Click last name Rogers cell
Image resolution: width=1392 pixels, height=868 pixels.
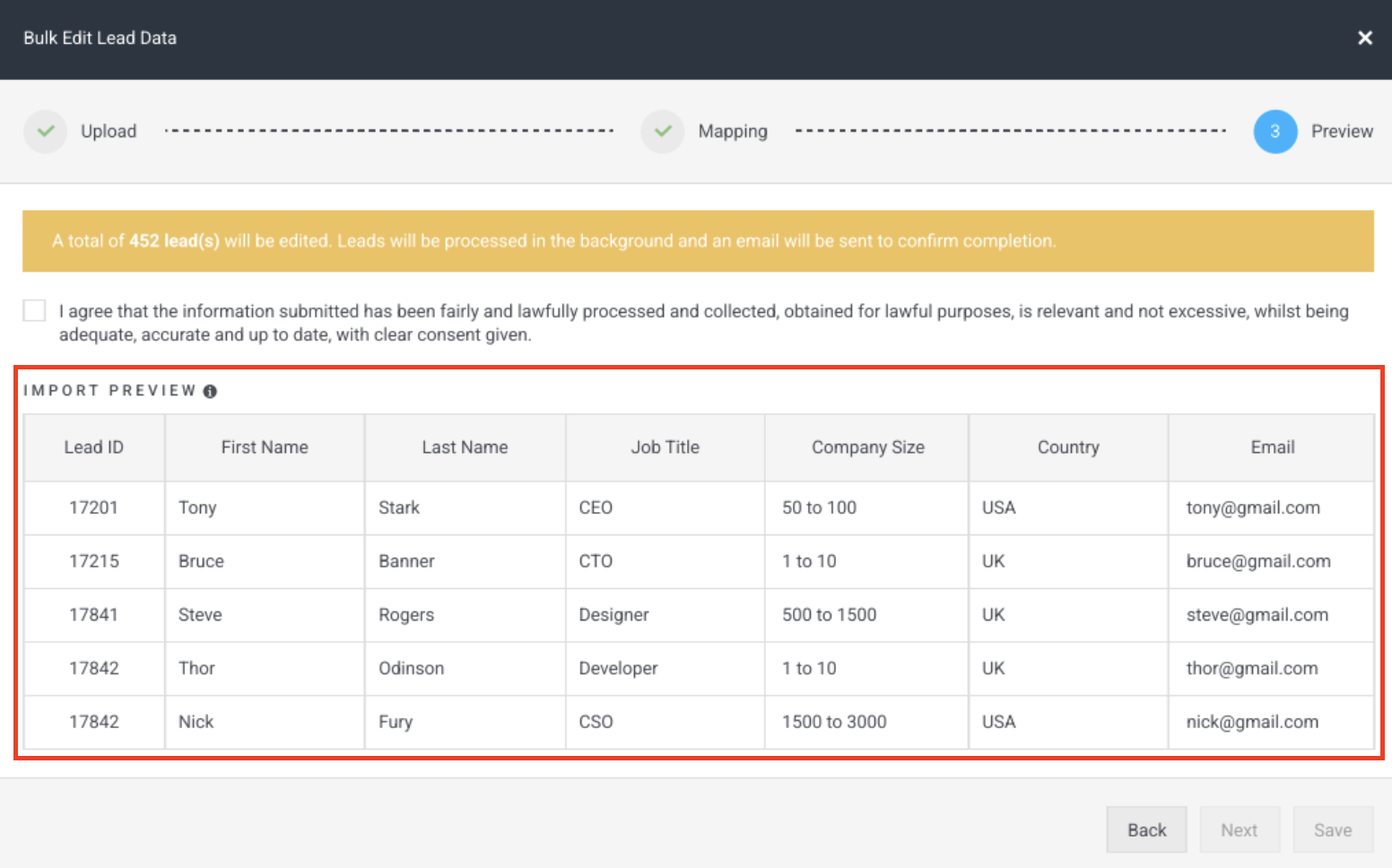point(465,615)
